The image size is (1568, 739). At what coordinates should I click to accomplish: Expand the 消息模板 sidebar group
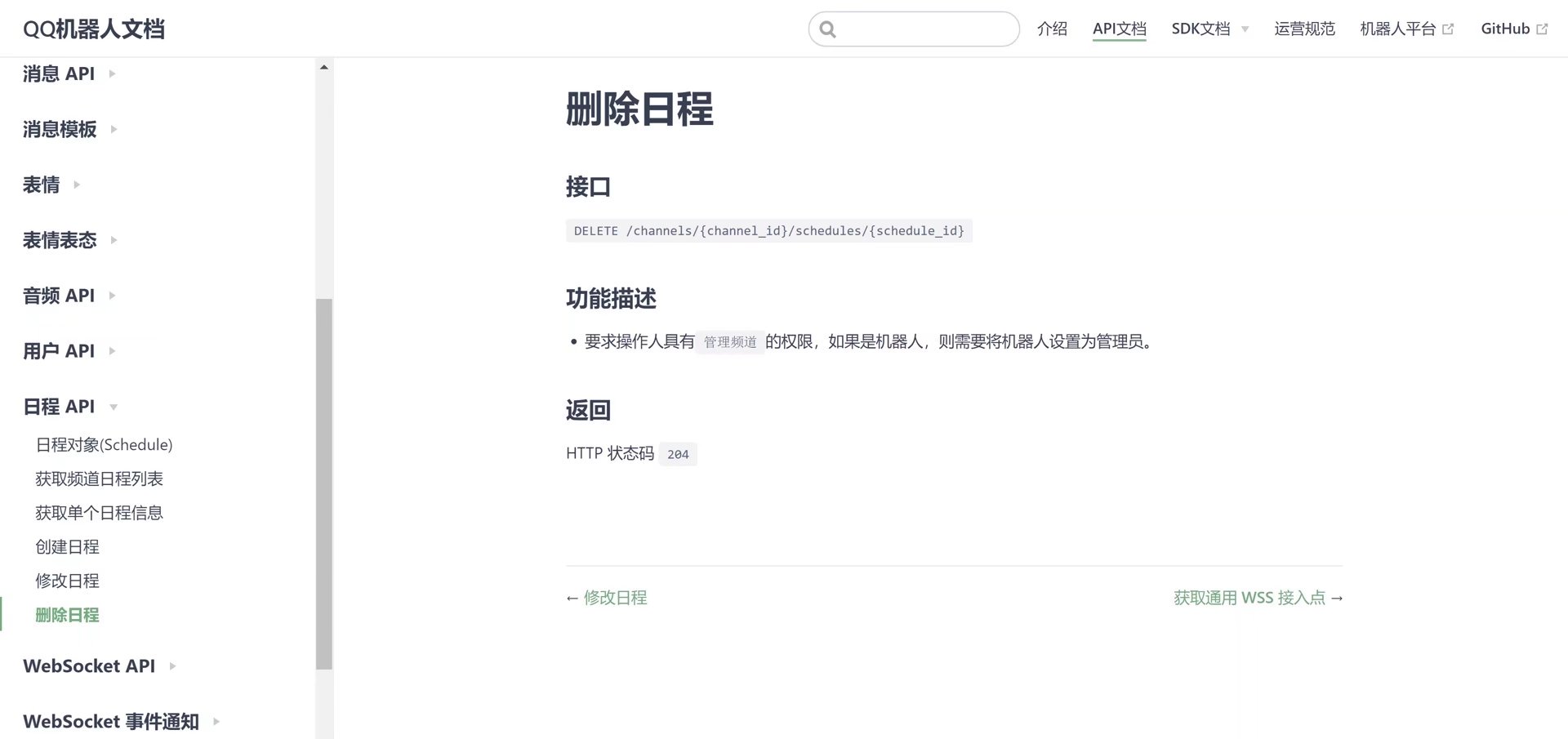click(114, 129)
